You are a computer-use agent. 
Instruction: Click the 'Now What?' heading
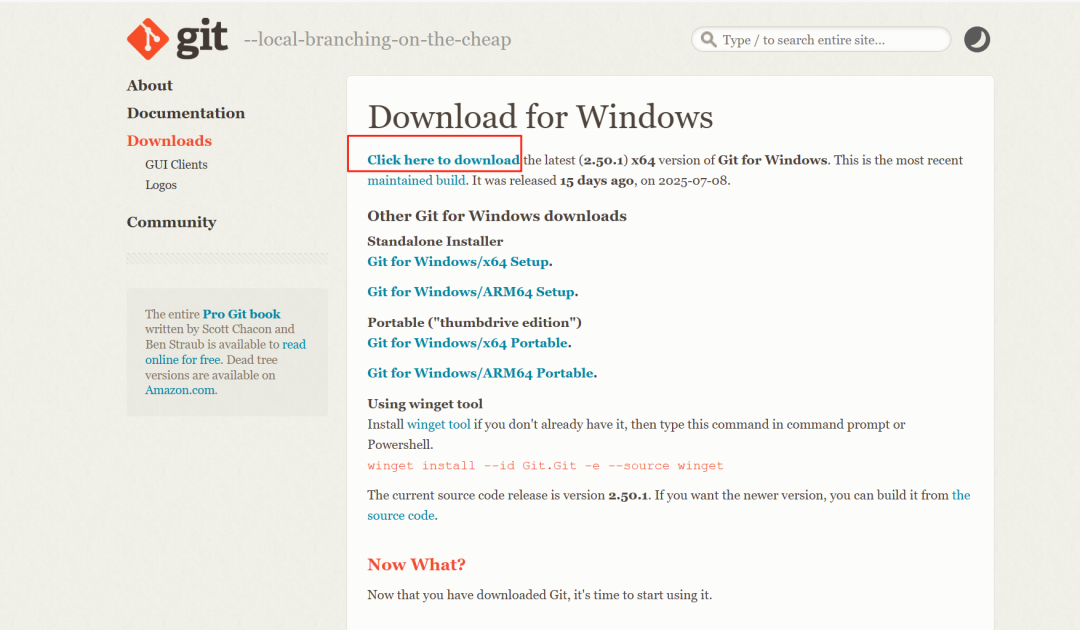click(x=417, y=565)
